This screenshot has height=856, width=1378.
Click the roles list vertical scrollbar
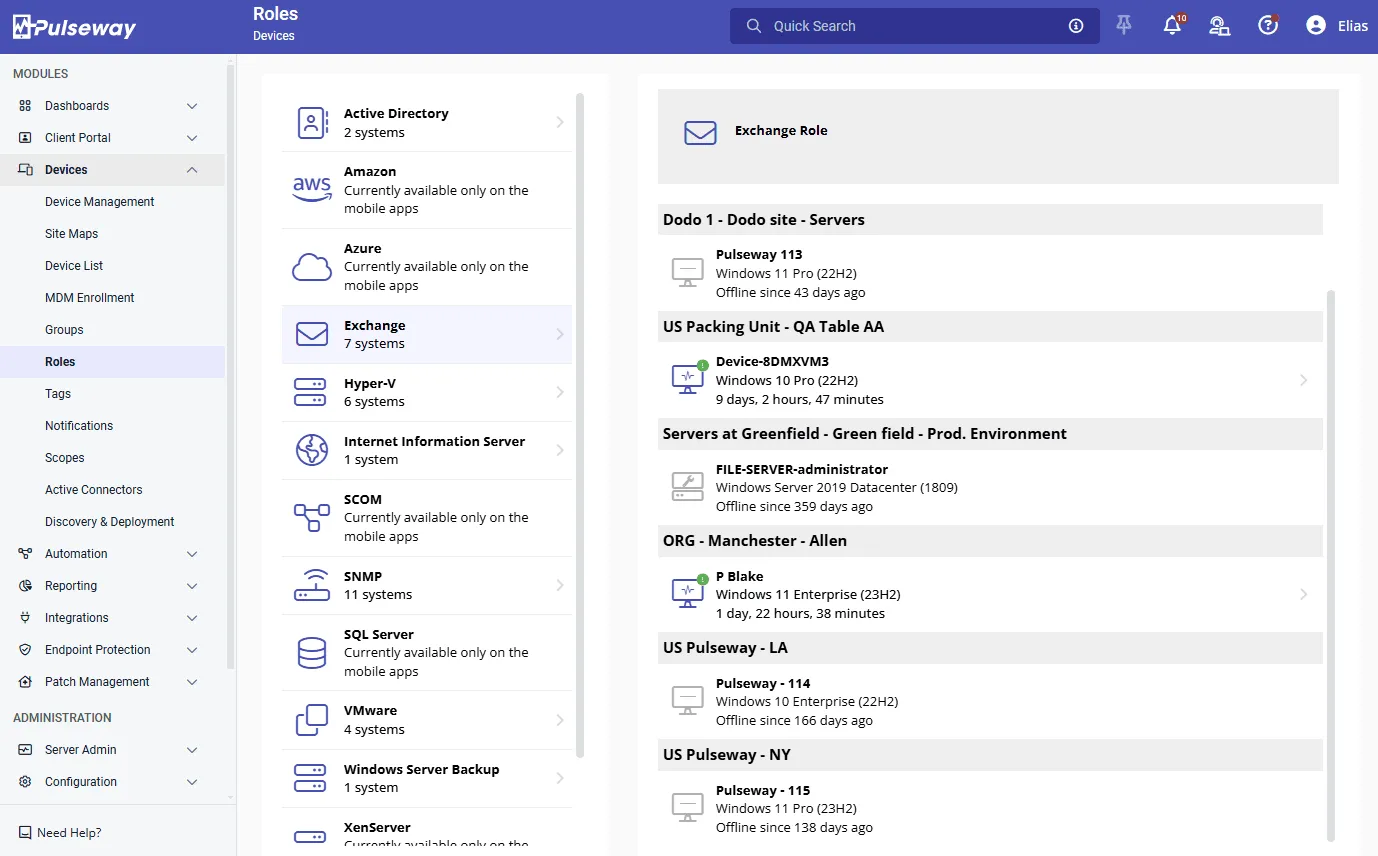580,425
